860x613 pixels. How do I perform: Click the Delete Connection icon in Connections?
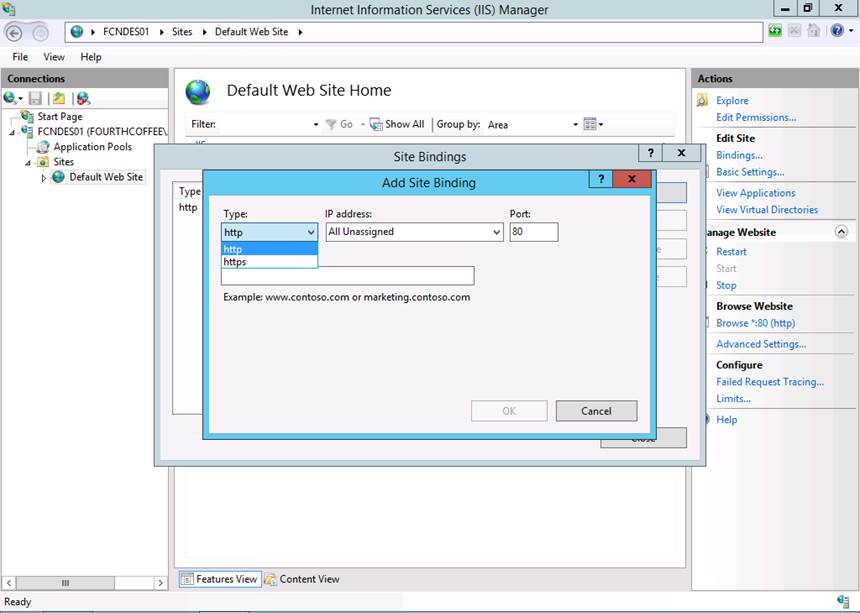(83, 98)
